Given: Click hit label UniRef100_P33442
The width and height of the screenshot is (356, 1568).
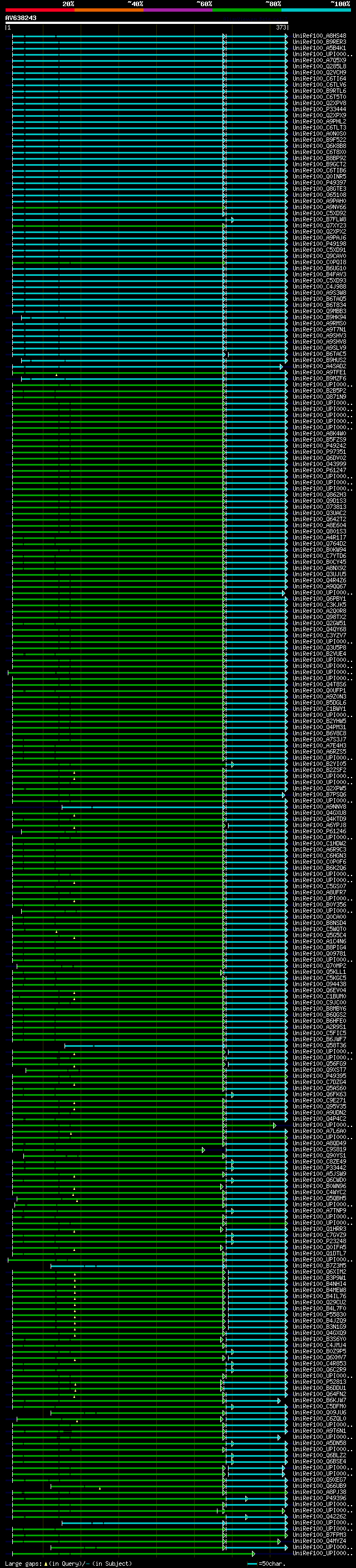Looking at the screenshot, I should 319,1168.
